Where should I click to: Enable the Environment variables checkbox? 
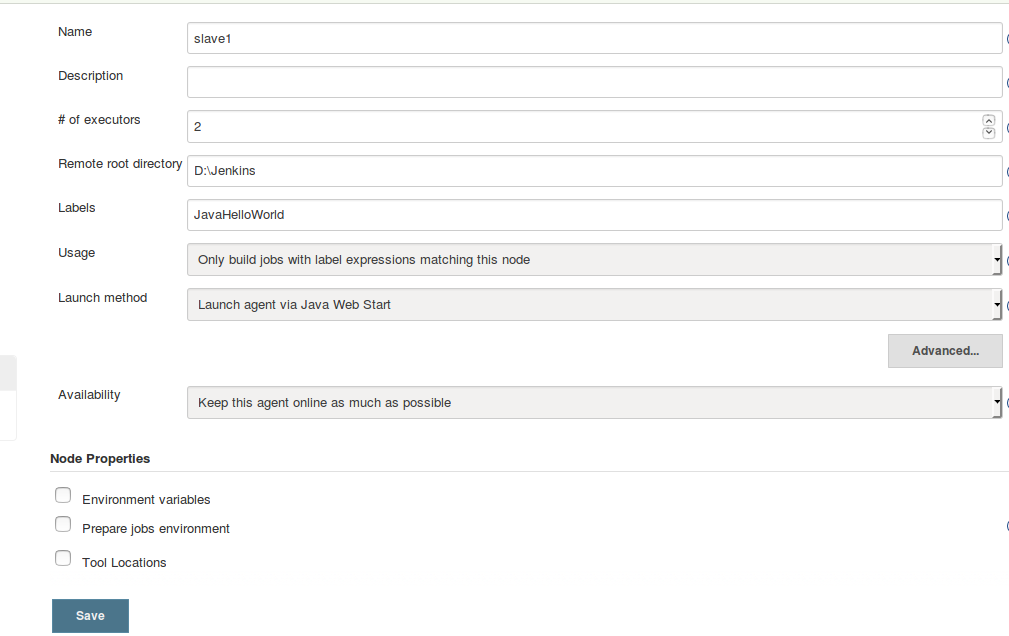(x=63, y=495)
